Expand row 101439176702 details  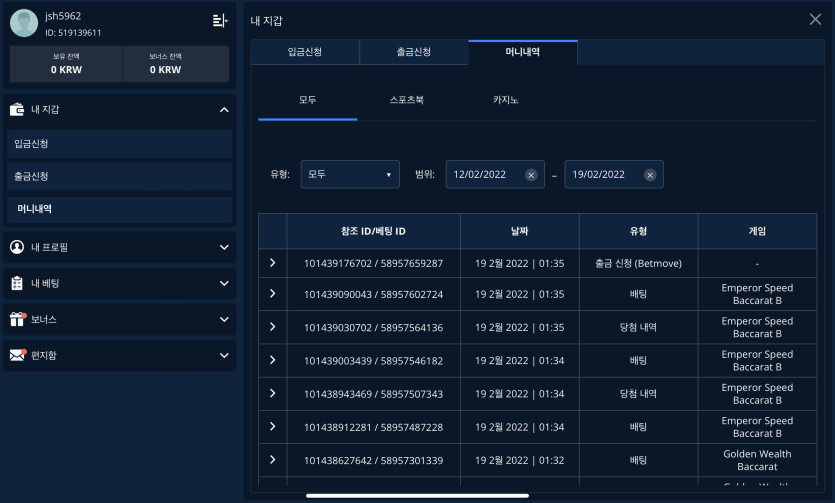[x=273, y=262]
